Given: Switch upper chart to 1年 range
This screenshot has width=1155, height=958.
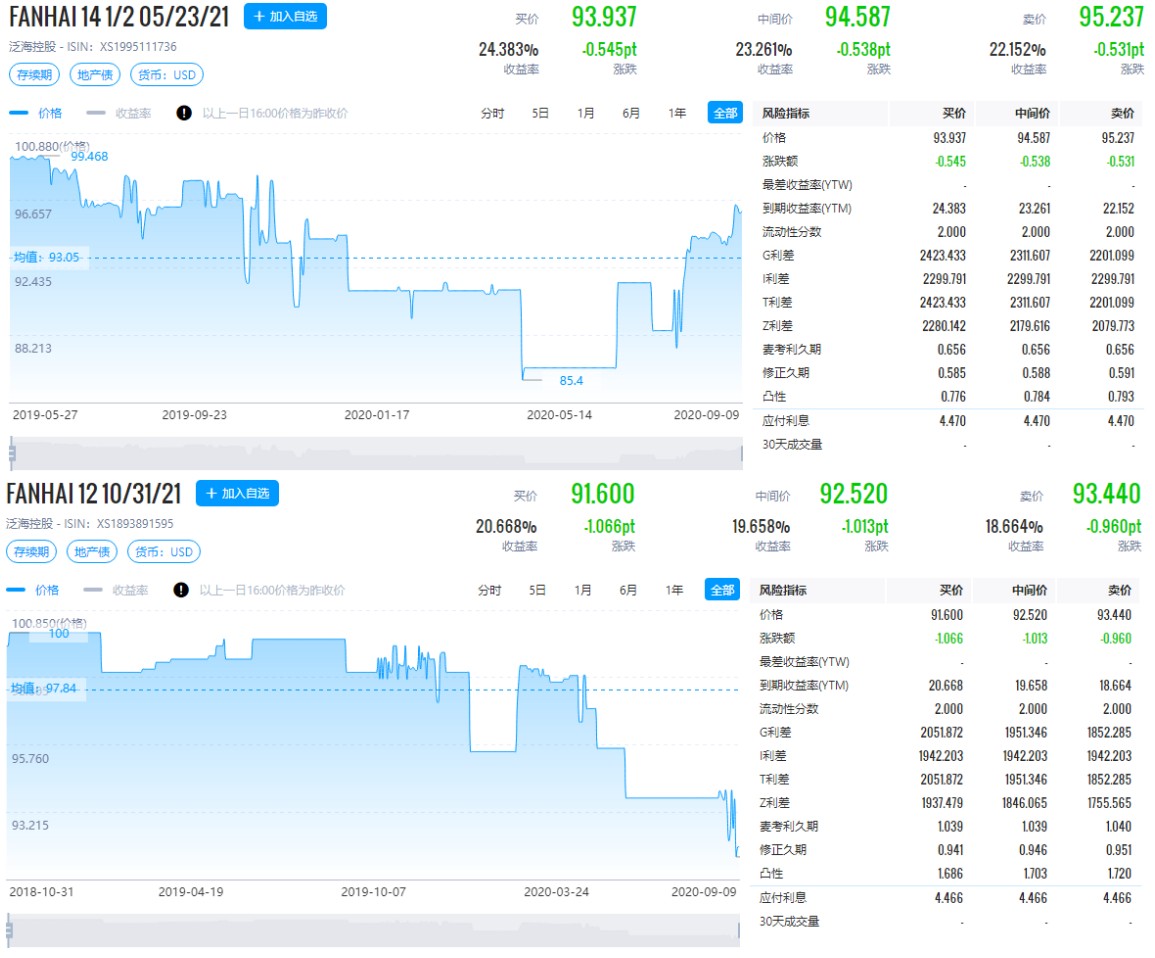Looking at the screenshot, I should 677,113.
